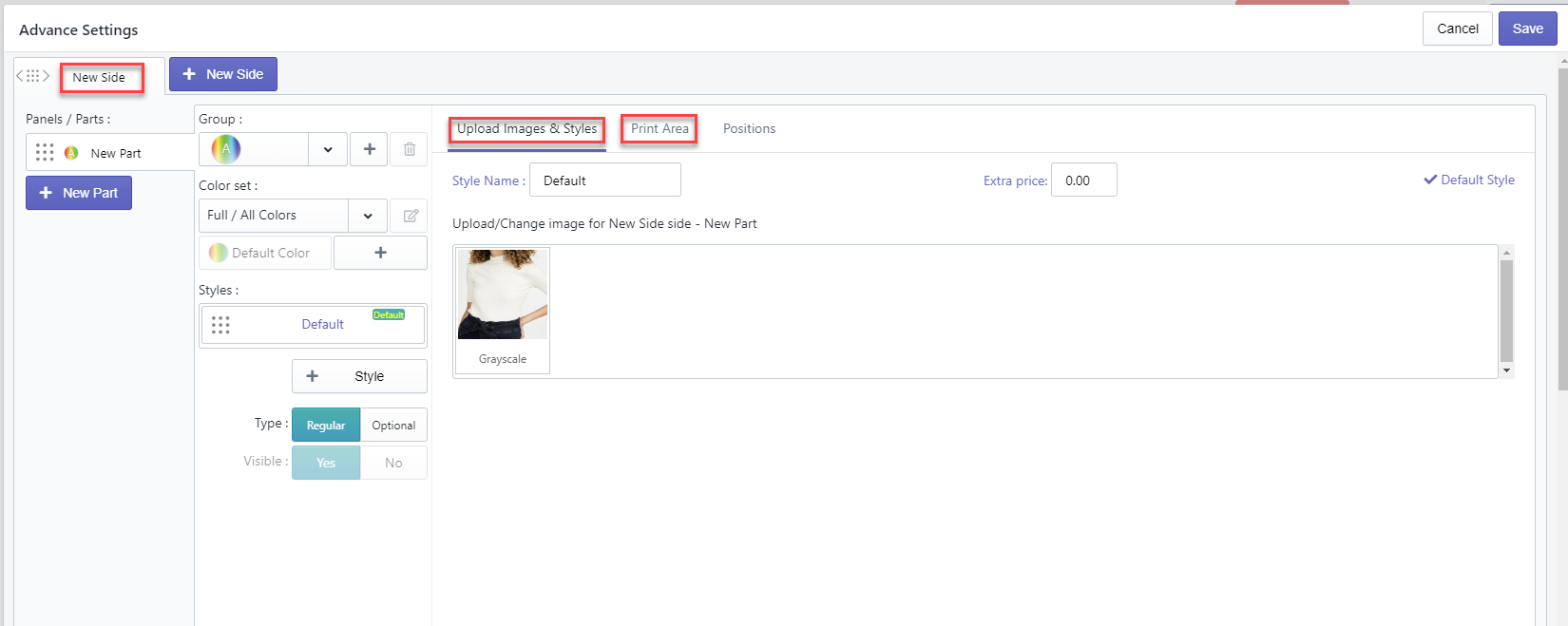This screenshot has width=1568, height=626.
Task: Click the drag handle beside New Part
Action: click(45, 153)
